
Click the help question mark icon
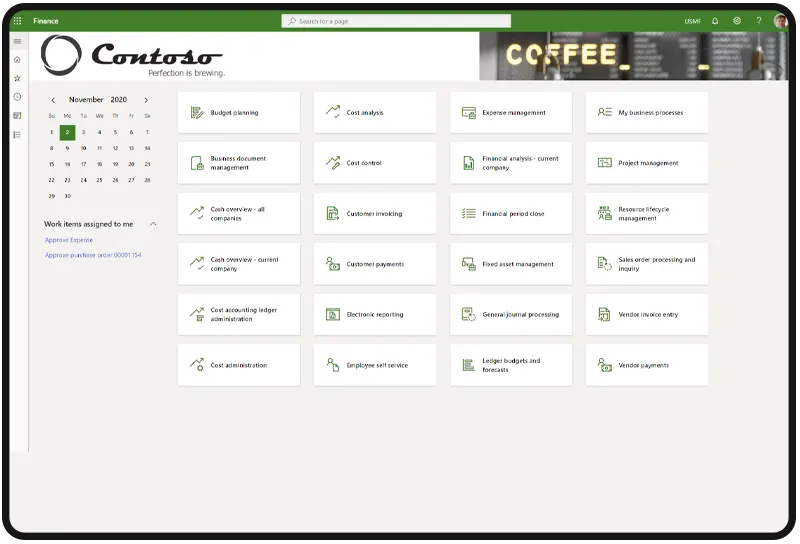(x=759, y=21)
